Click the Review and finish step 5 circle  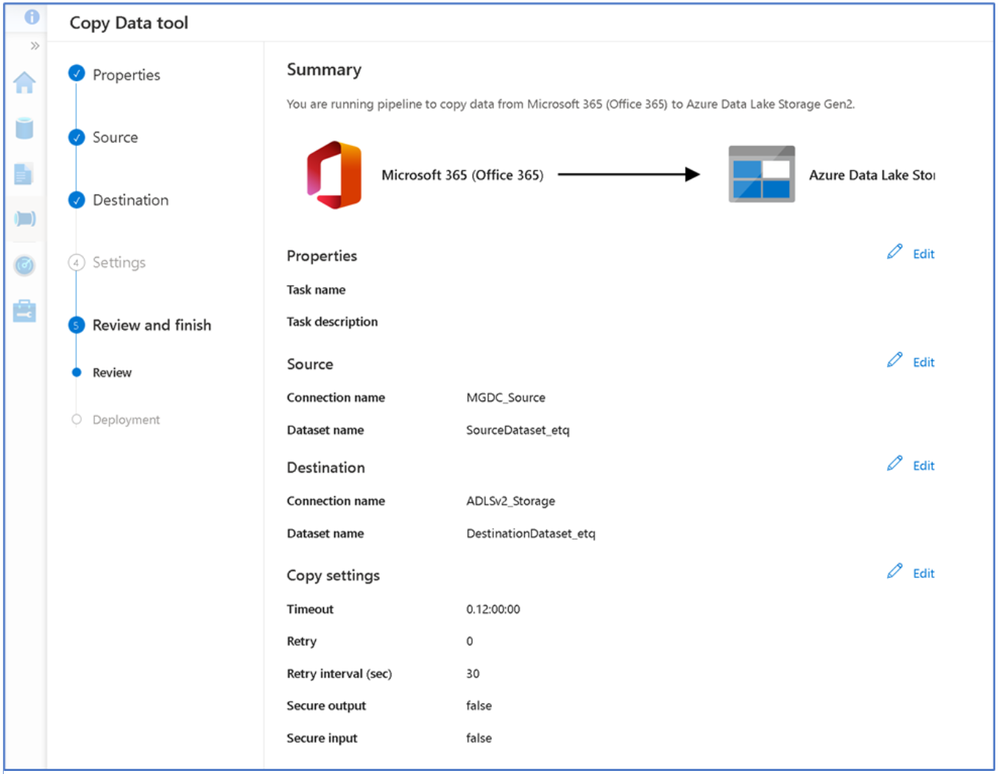tap(76, 325)
